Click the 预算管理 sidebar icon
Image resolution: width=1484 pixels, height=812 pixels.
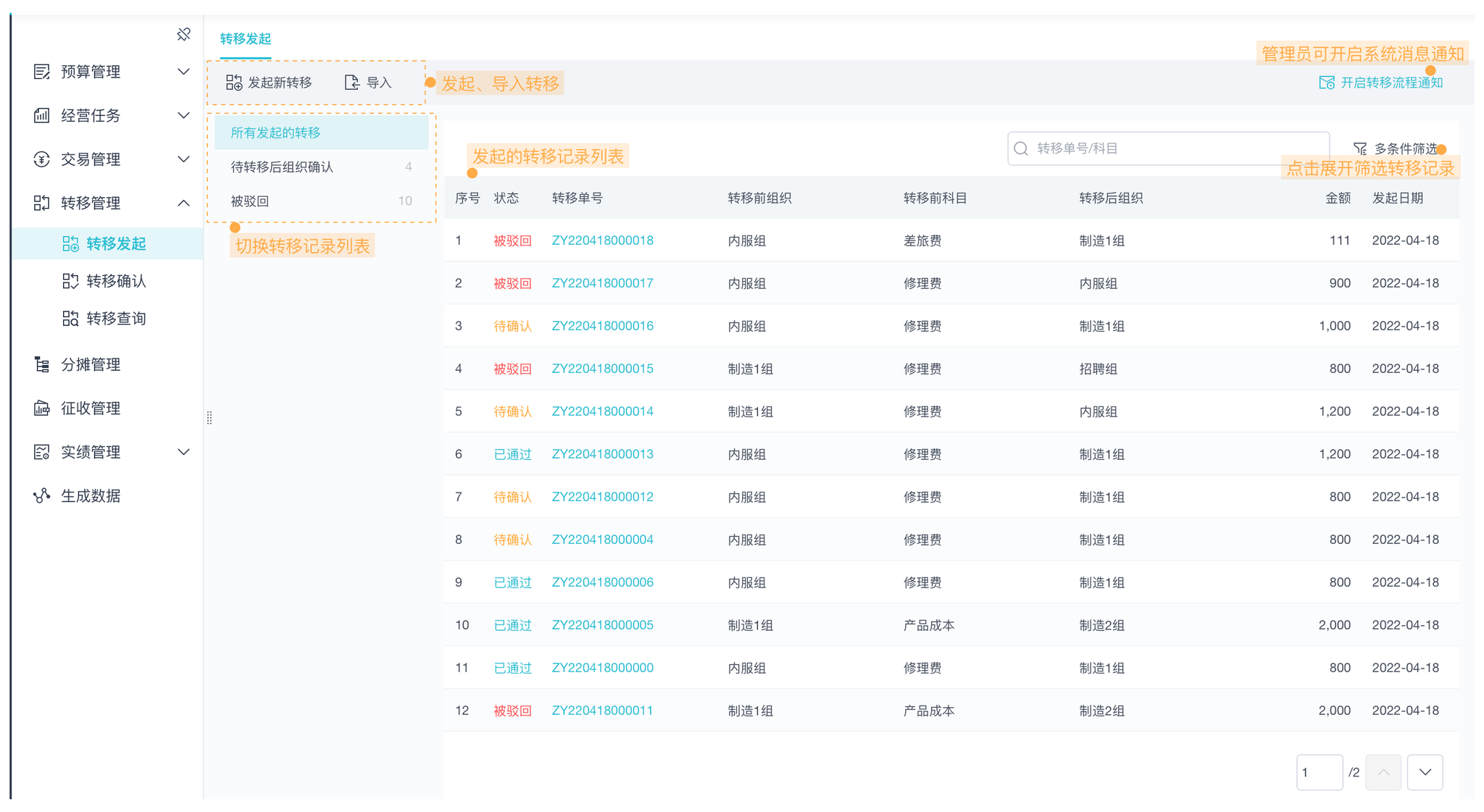click(x=41, y=72)
